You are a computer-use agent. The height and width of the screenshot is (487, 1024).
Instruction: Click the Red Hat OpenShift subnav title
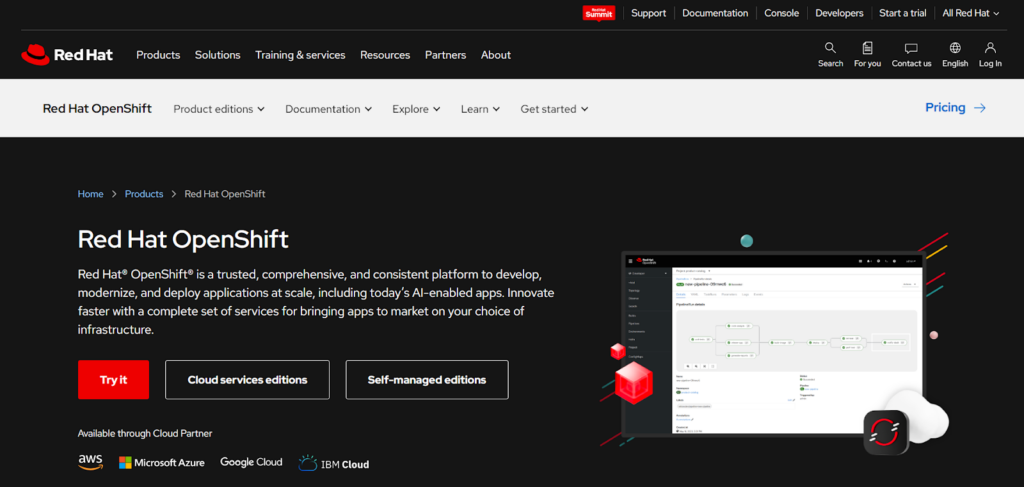click(97, 108)
